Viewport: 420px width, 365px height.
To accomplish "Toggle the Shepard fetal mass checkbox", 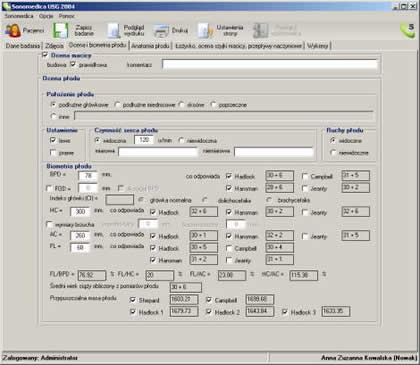I will (x=133, y=300).
